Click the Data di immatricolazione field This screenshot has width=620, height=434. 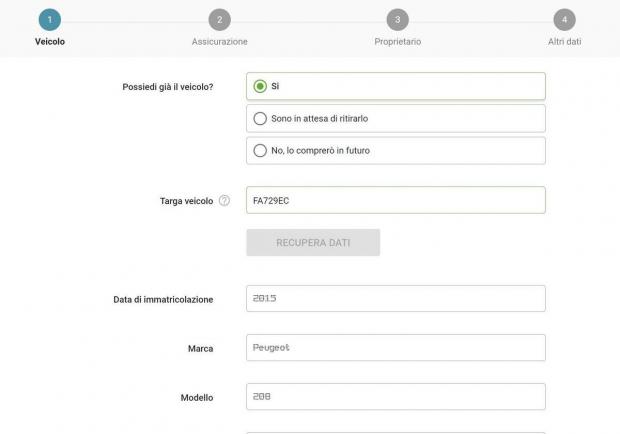pyautogui.click(x=395, y=298)
